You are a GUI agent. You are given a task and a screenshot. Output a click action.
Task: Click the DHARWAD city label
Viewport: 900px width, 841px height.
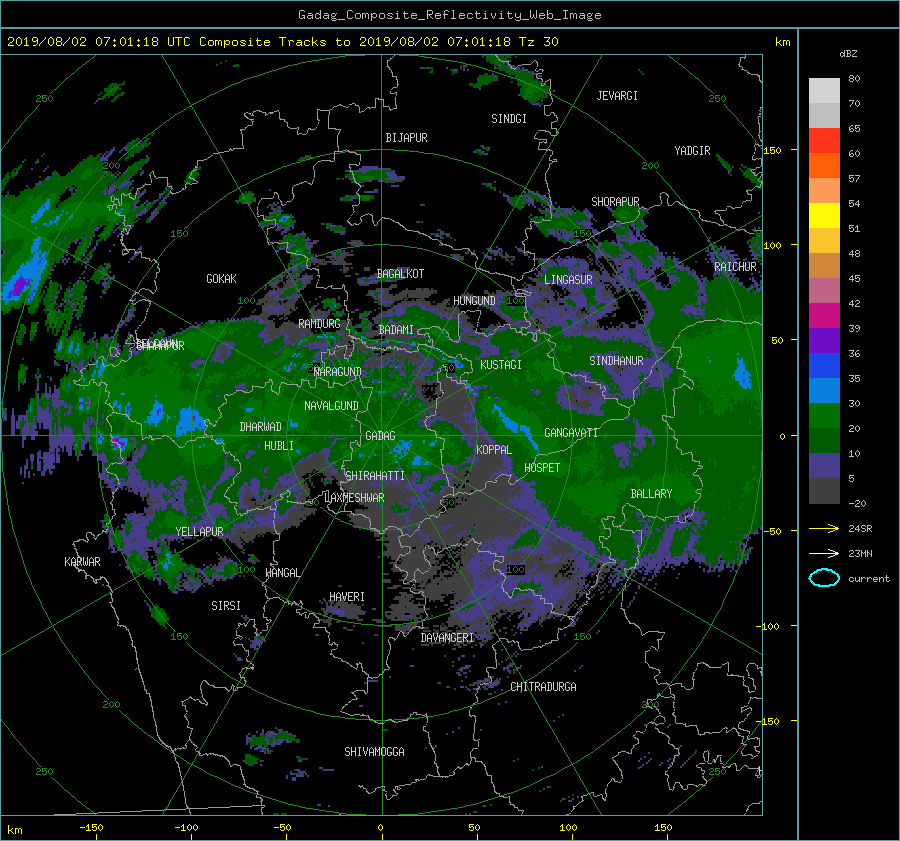click(x=261, y=427)
